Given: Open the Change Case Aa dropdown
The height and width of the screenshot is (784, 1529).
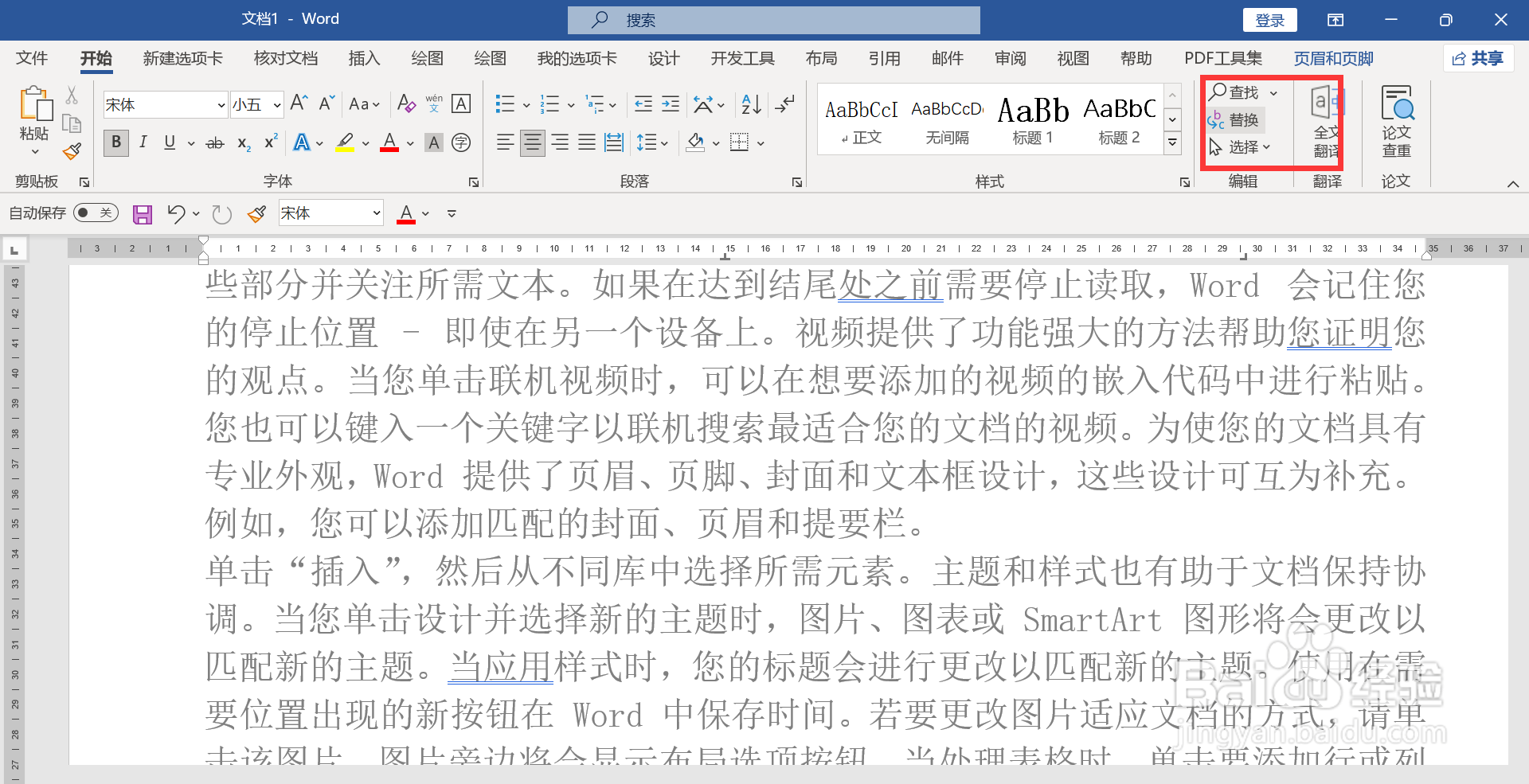Looking at the screenshot, I should coord(365,104).
